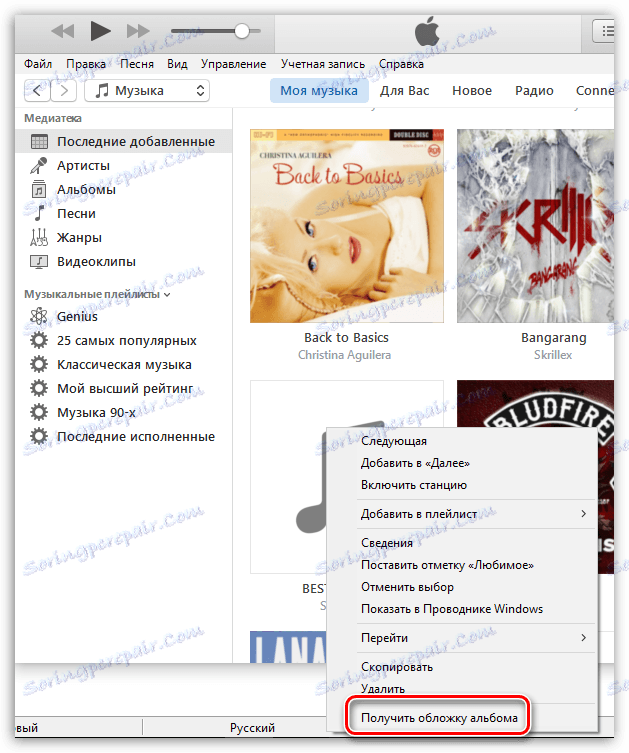Open the Артисты library view
Viewport: 629px width, 753px height.
click(84, 166)
